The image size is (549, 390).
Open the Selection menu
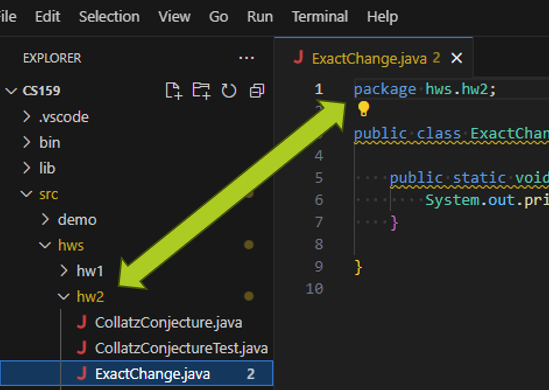click(109, 16)
